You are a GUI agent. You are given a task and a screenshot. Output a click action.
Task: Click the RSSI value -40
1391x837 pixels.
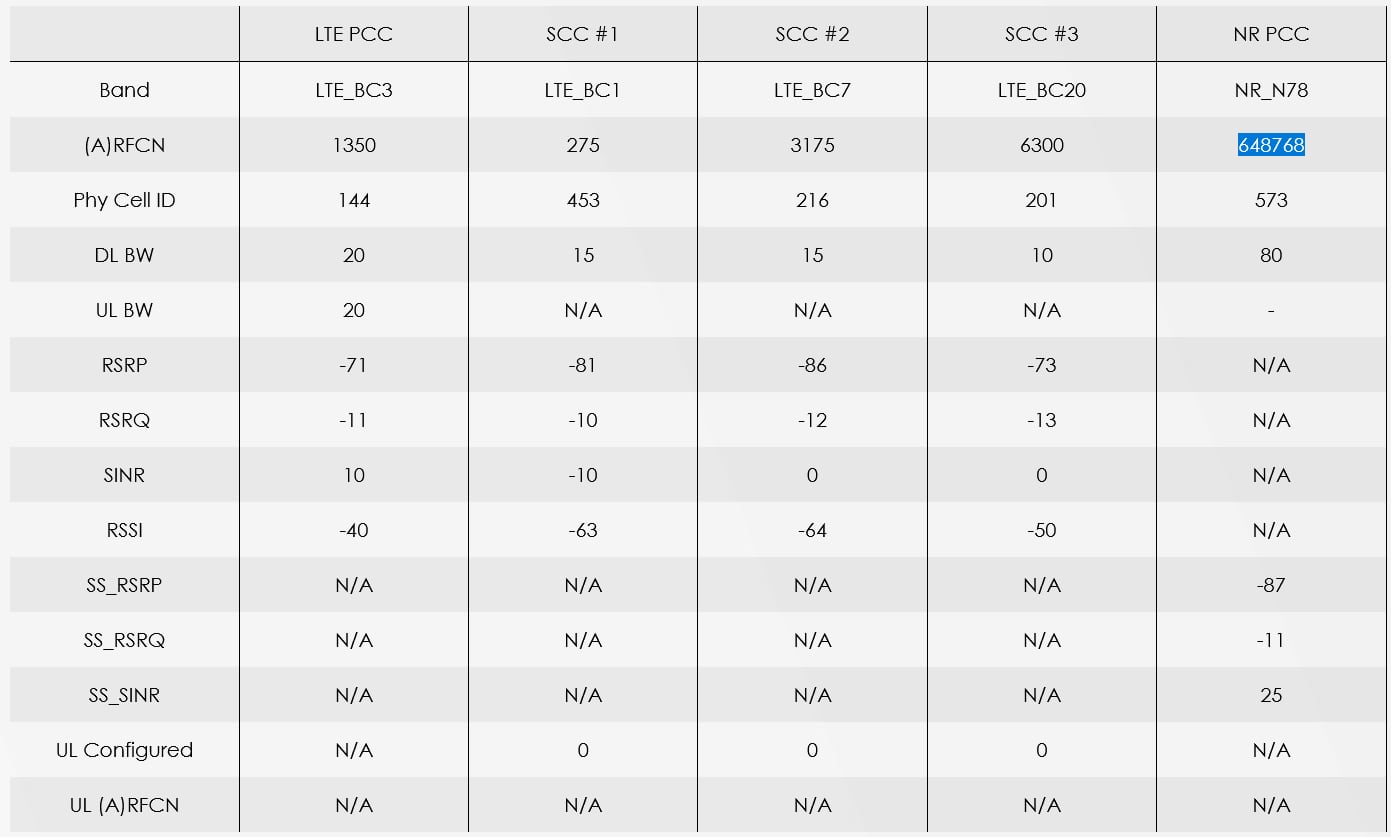pyautogui.click(x=354, y=530)
